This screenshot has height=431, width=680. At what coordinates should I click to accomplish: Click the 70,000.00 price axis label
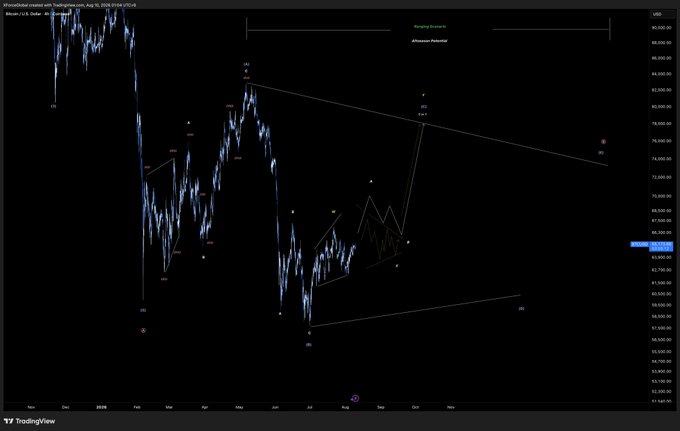click(662, 196)
